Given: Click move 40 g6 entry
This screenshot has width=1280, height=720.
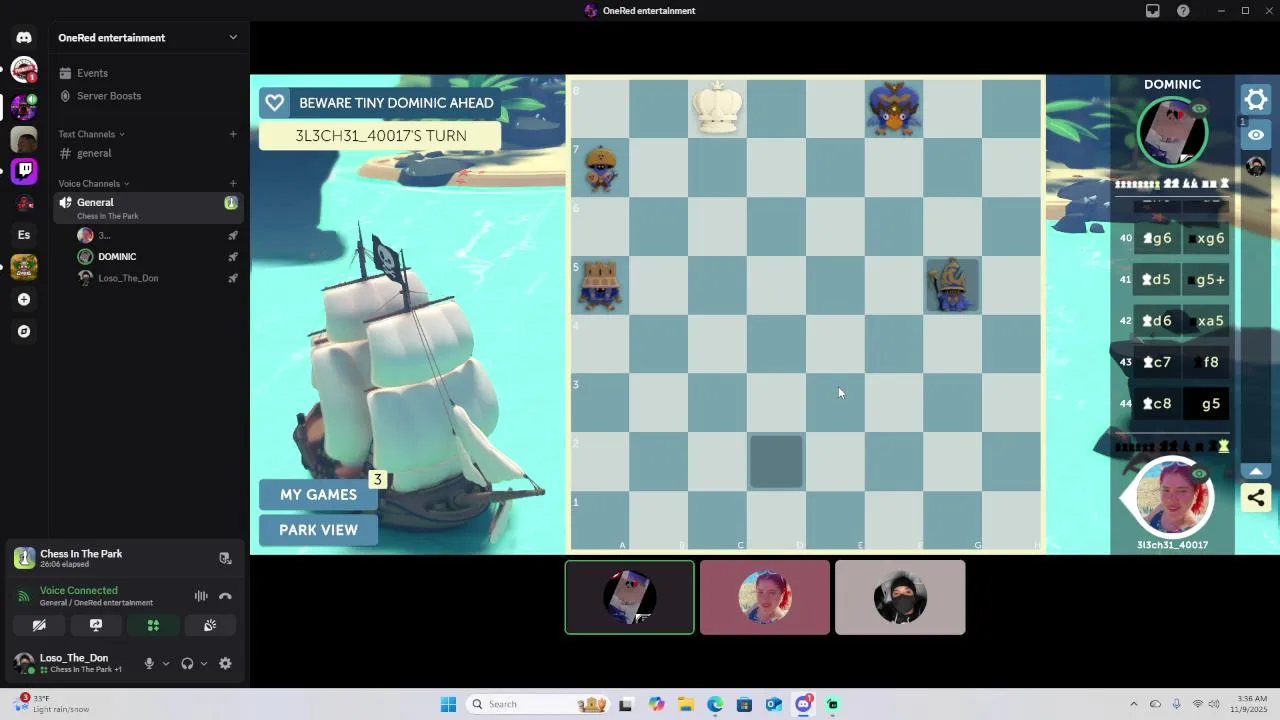Looking at the screenshot, I should point(1157,238).
